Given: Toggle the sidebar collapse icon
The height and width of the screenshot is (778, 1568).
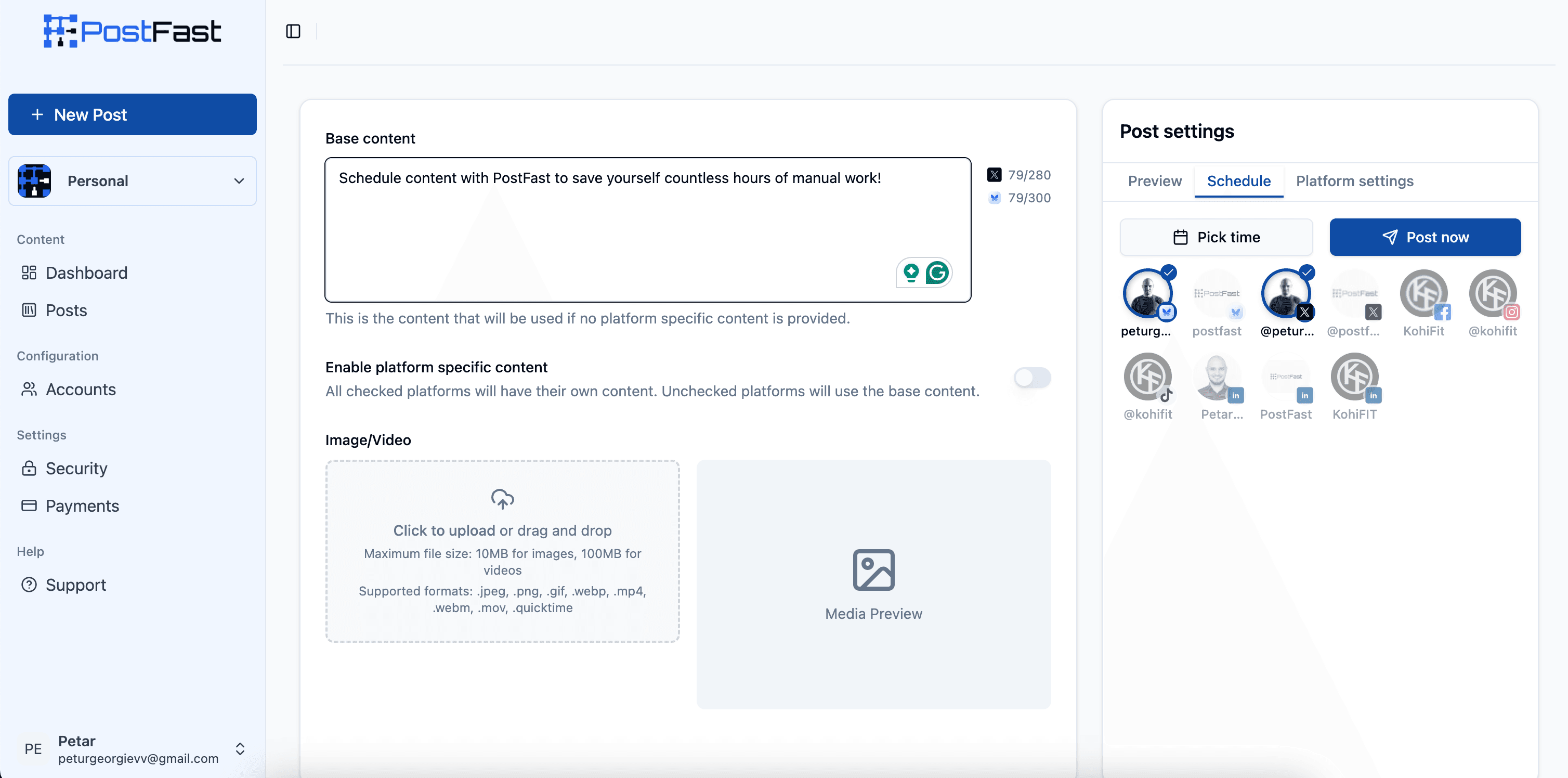Looking at the screenshot, I should pyautogui.click(x=293, y=31).
